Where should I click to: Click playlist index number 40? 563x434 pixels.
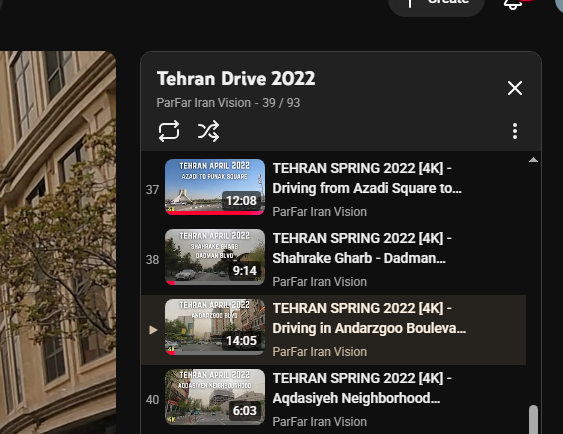coord(152,400)
